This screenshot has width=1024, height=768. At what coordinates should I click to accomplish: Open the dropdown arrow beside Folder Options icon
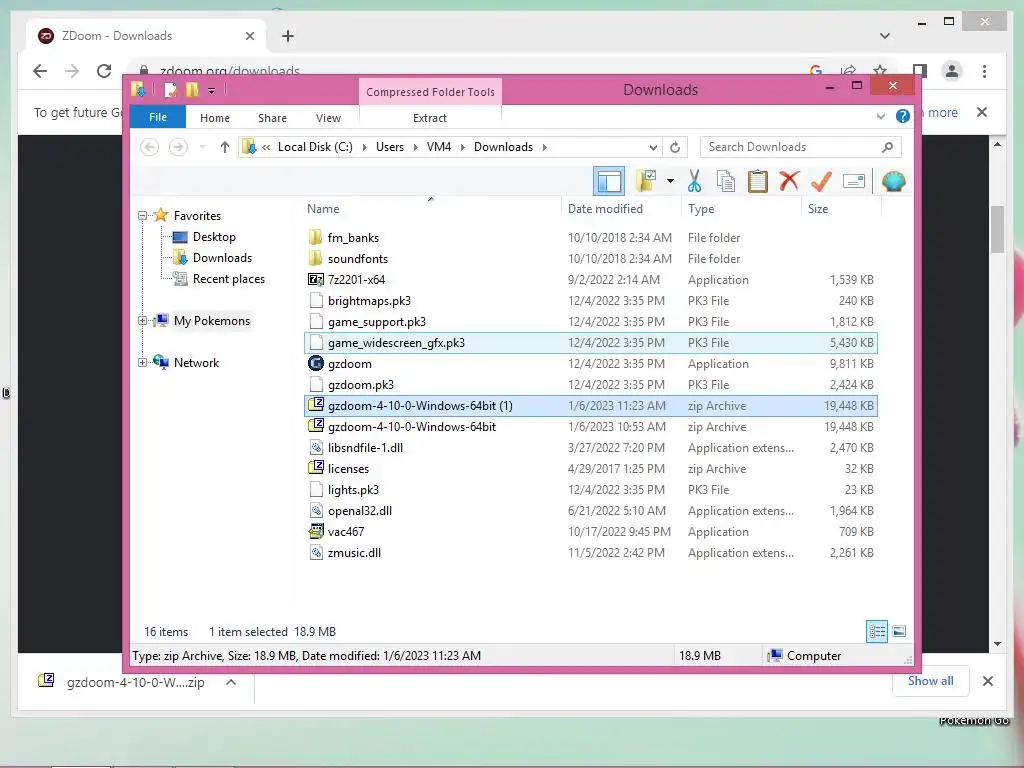coord(670,181)
